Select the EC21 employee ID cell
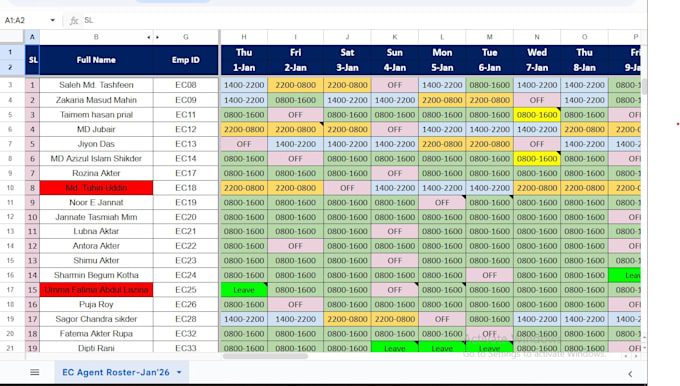This screenshot has height=386, width=680. click(186, 231)
